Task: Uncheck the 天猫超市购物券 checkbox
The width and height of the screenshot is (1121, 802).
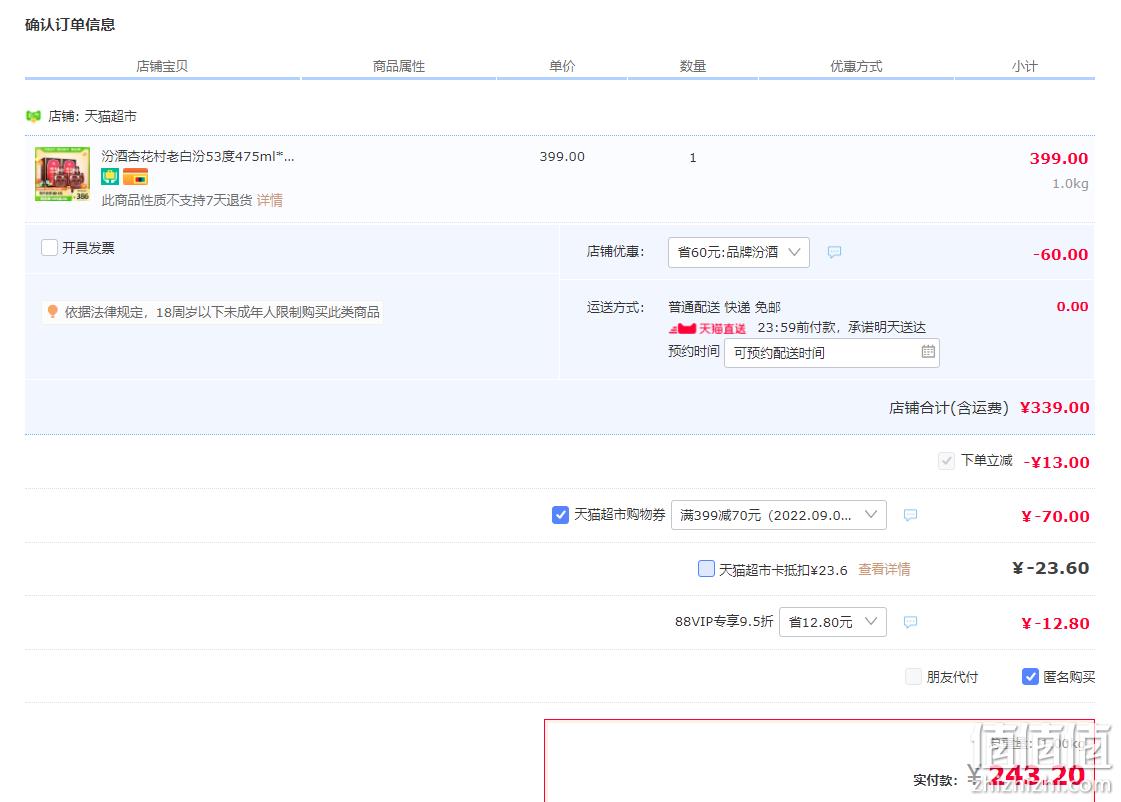Action: [x=560, y=515]
